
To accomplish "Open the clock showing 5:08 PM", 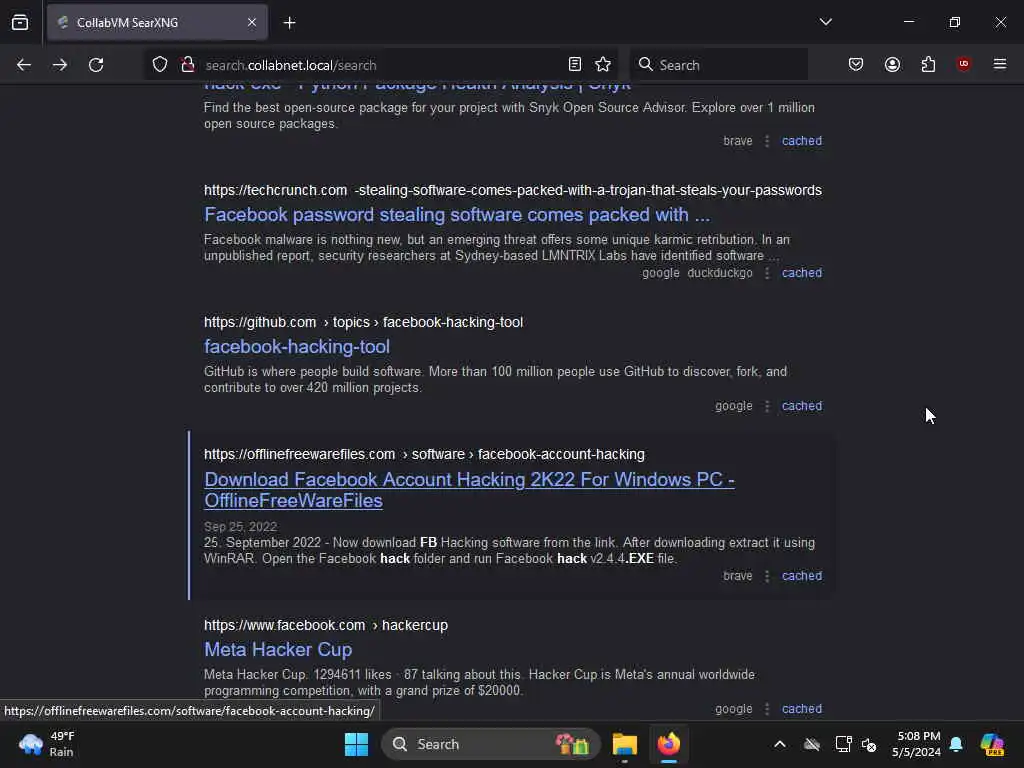I will [917, 744].
